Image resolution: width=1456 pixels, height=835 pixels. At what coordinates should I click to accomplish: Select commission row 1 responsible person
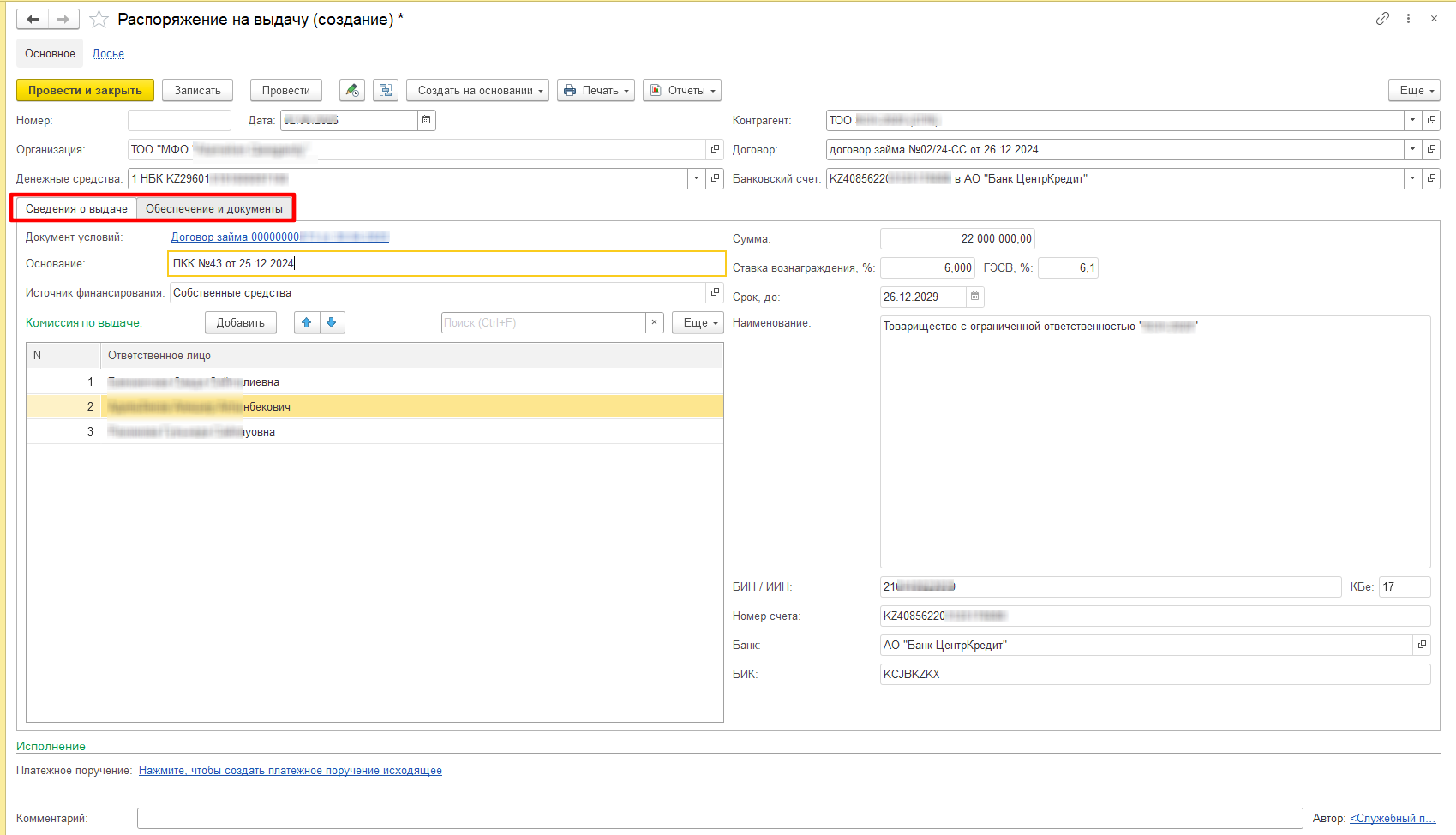tap(412, 381)
